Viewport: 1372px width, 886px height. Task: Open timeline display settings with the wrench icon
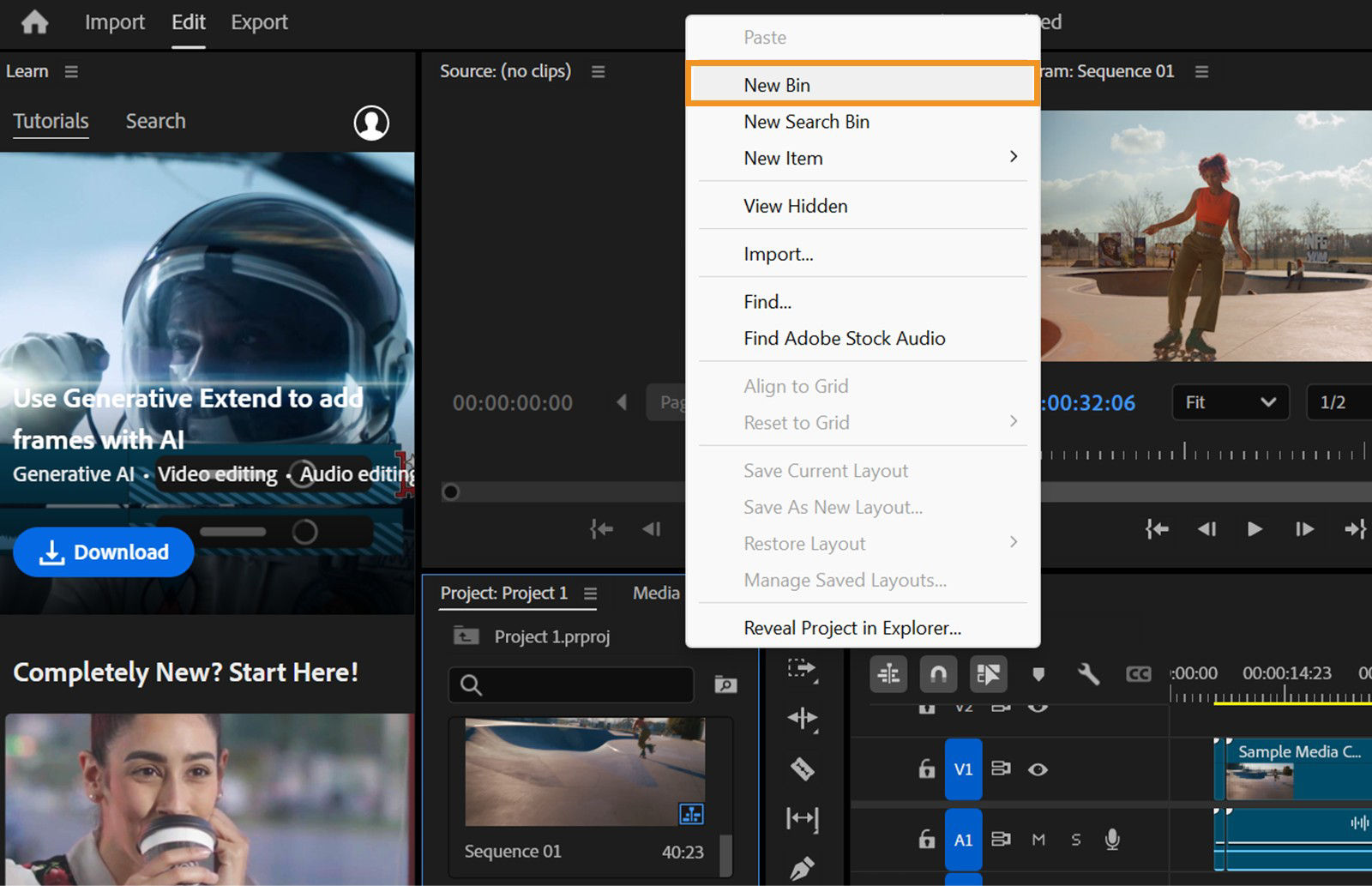pyautogui.click(x=1089, y=674)
